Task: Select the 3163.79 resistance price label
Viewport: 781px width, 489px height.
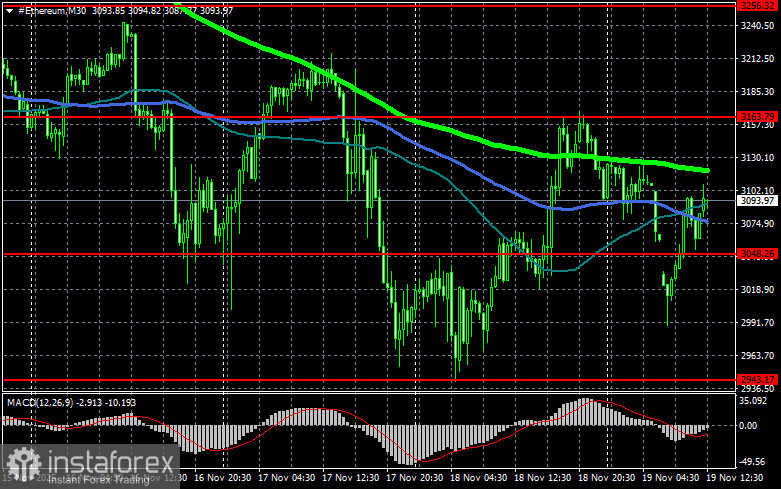Action: [757, 117]
